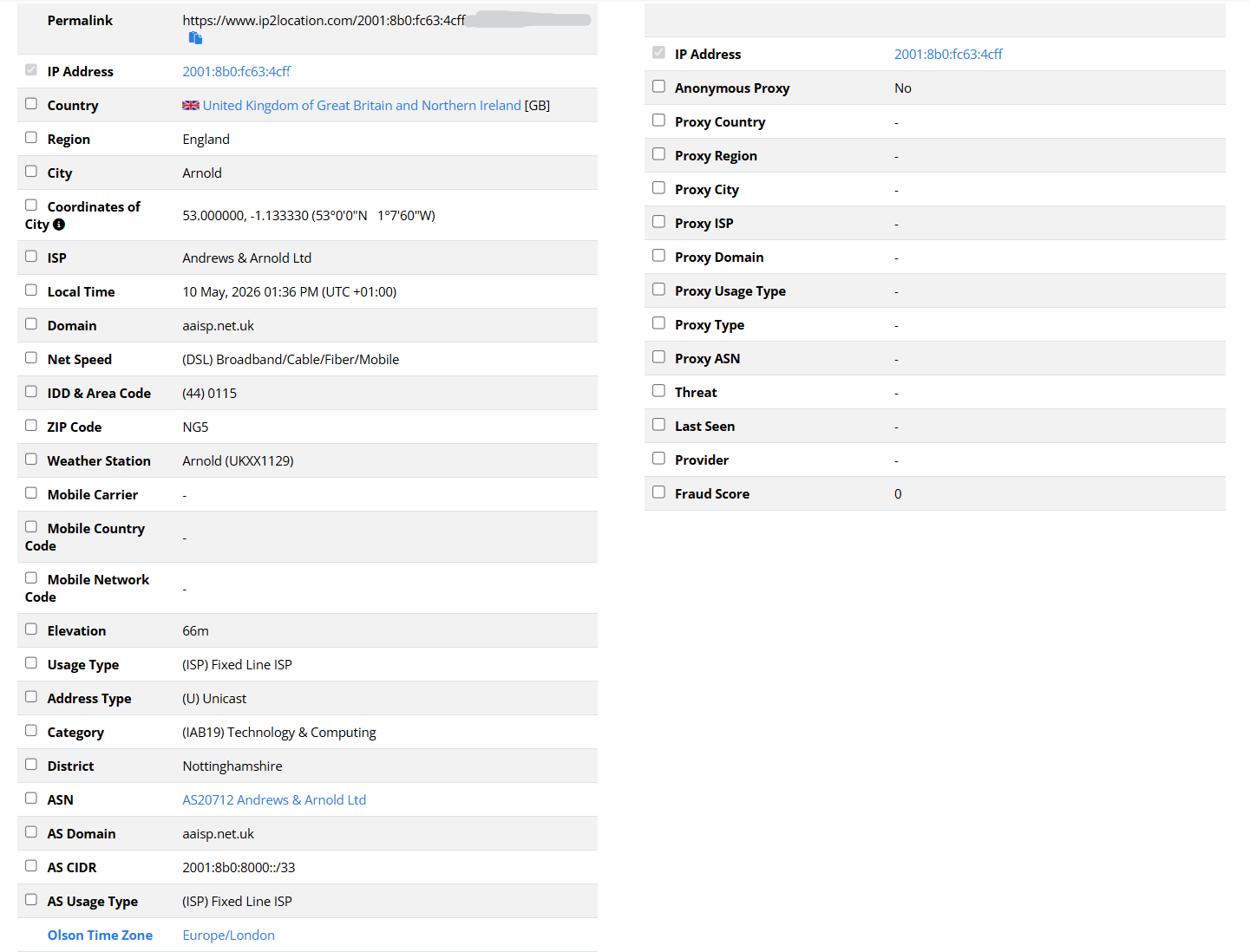Open the Coordinates of City info icon
The width and height of the screenshot is (1250, 952).
(59, 225)
